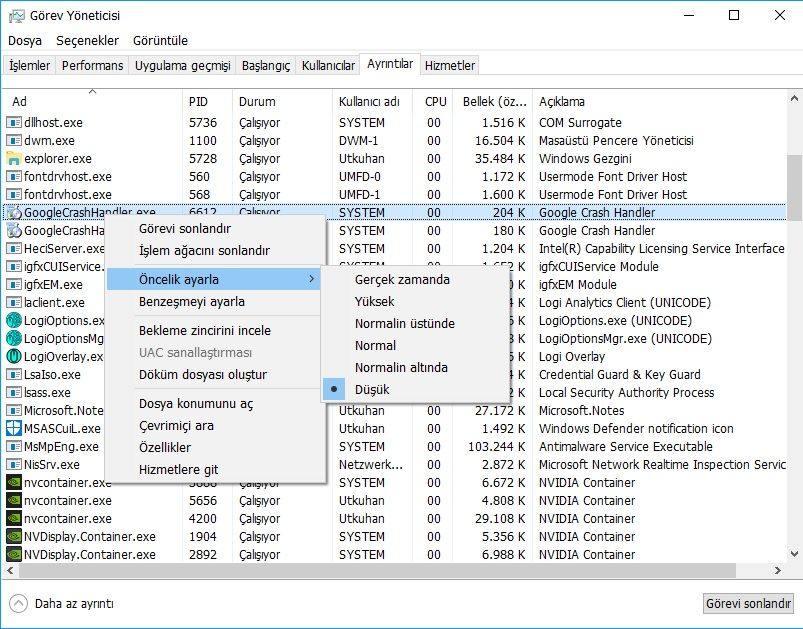This screenshot has height=629, width=803.
Task: Choose Dosya konumunu aç
Action: [x=214, y=404]
